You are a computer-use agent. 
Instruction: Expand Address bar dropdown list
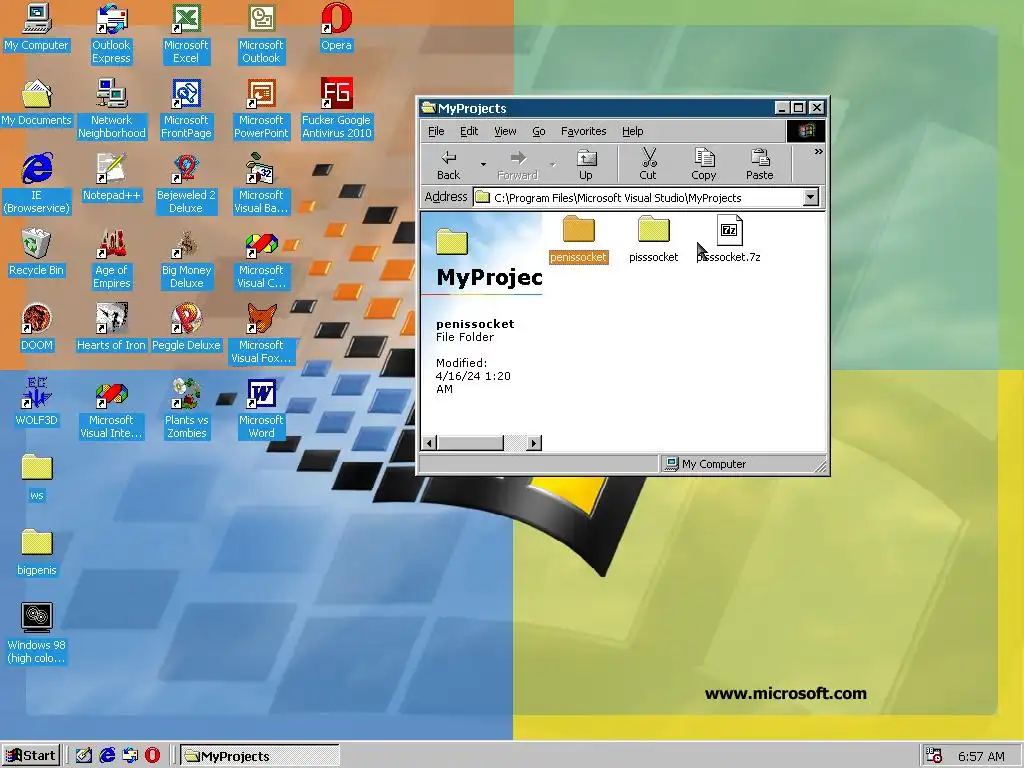click(x=810, y=197)
